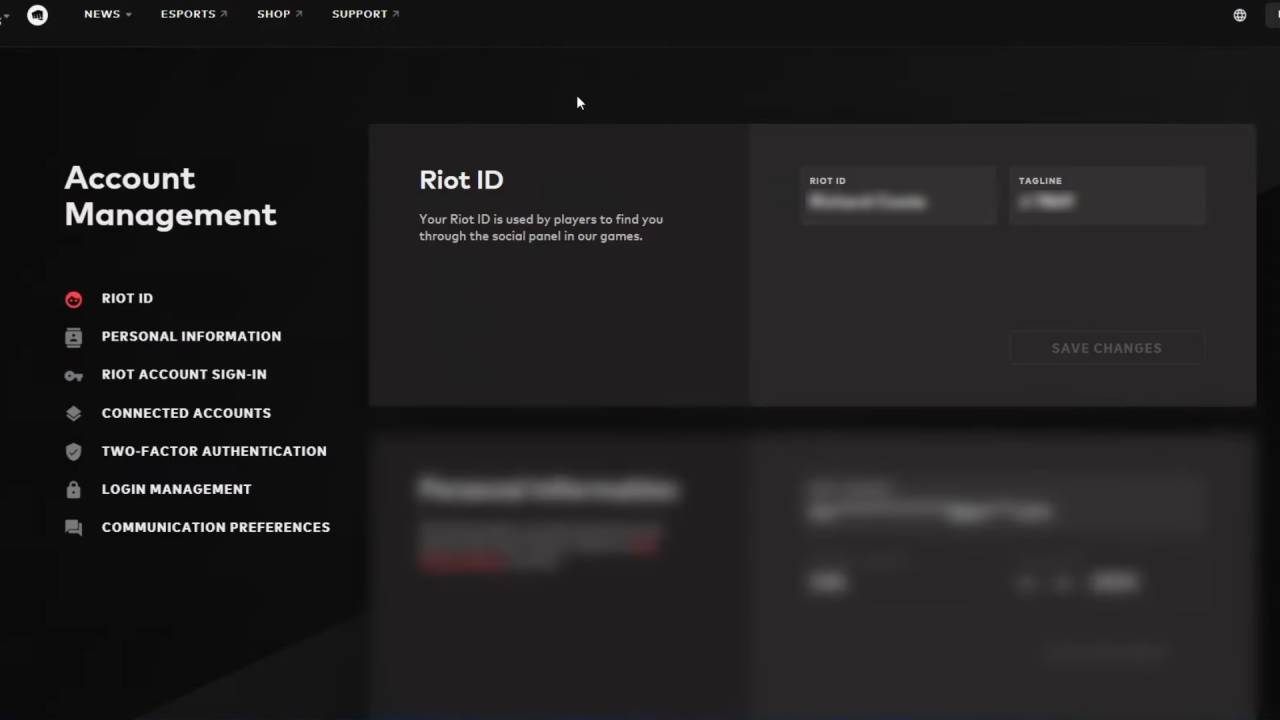Click the Communication Preferences chat icon

(x=73, y=528)
